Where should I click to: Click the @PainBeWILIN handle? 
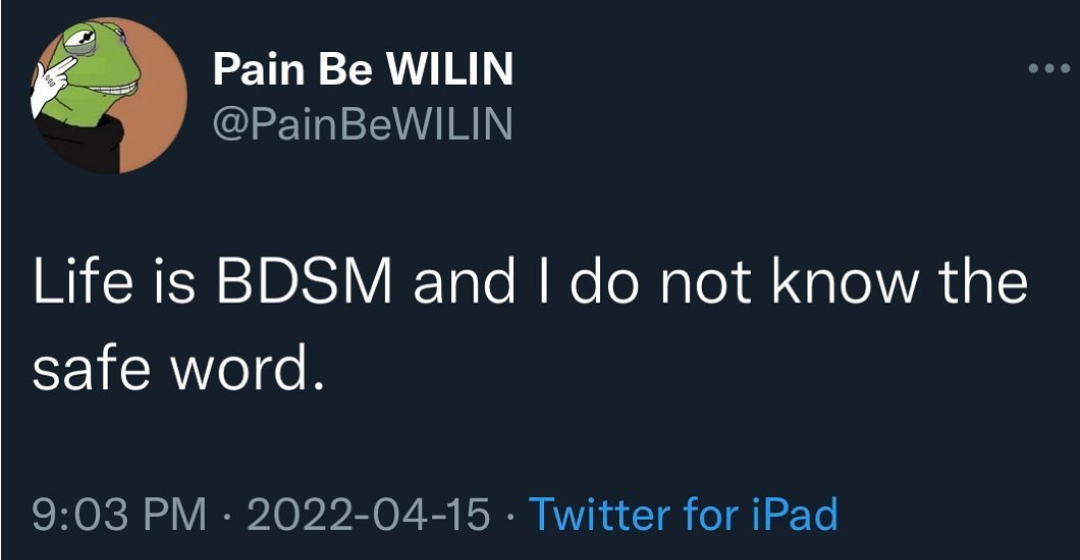[362, 124]
